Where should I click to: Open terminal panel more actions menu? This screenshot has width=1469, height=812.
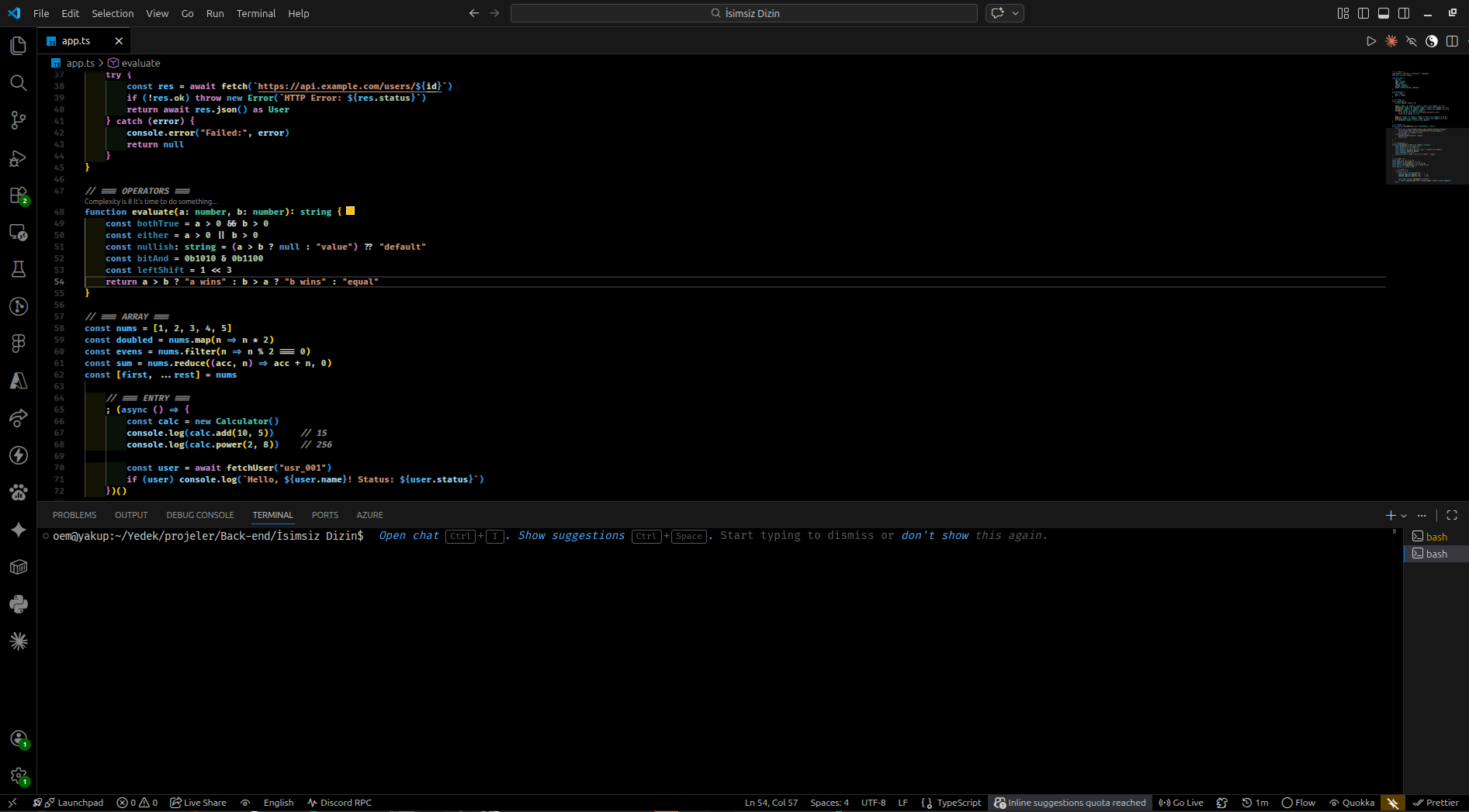click(1422, 515)
